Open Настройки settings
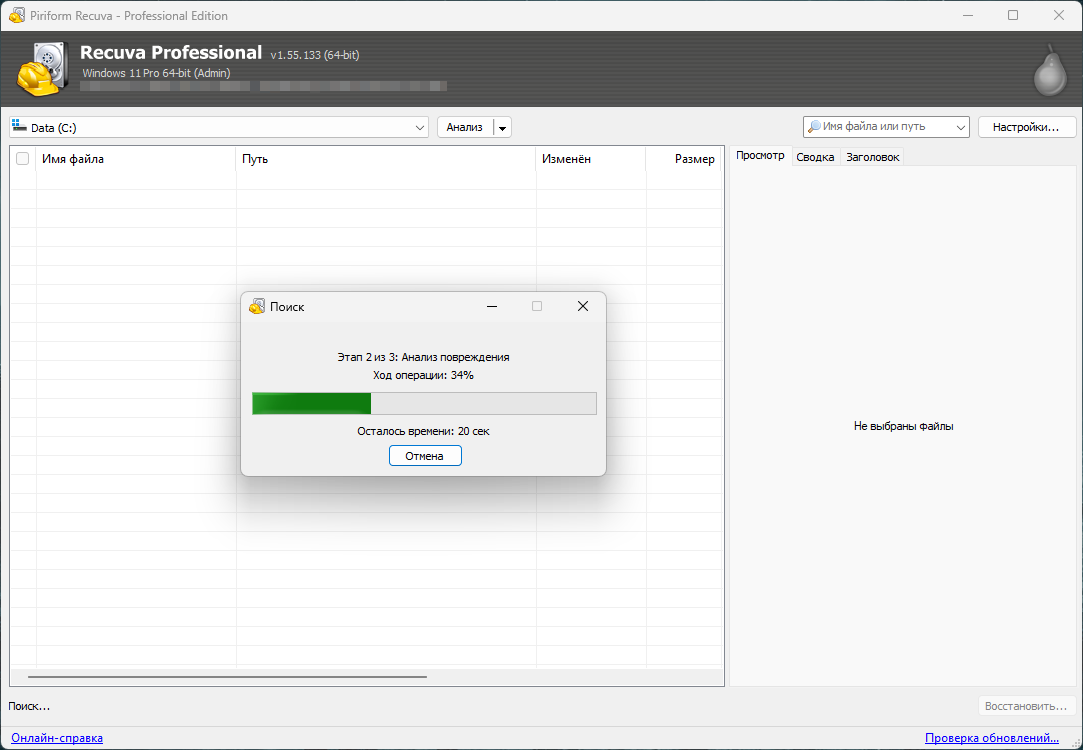The width and height of the screenshot is (1083, 750). [x=1026, y=127]
